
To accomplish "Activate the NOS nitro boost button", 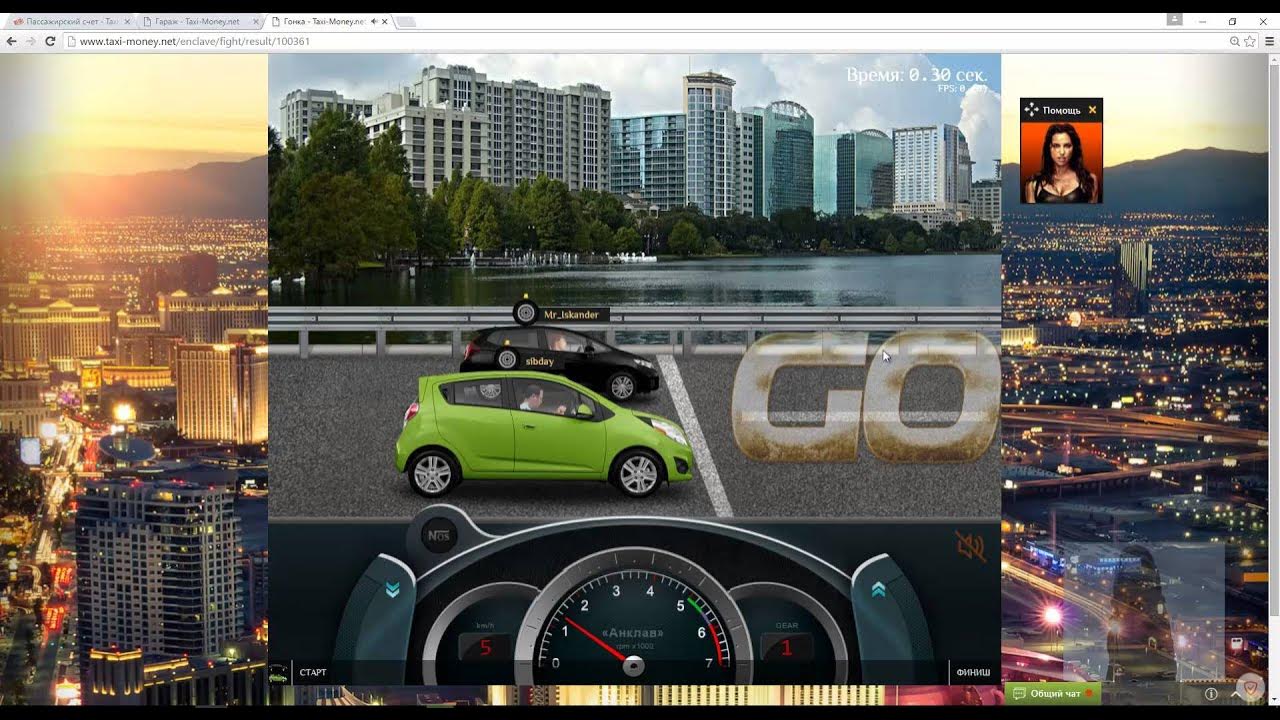I will [438, 536].
